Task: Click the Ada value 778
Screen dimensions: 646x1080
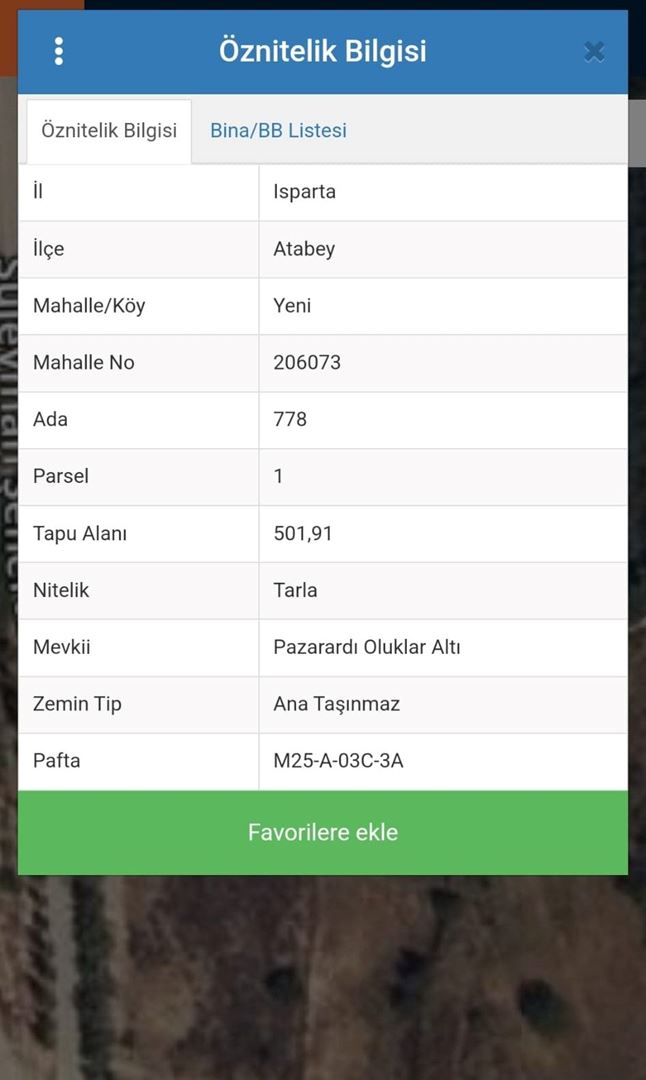Action: click(x=290, y=420)
